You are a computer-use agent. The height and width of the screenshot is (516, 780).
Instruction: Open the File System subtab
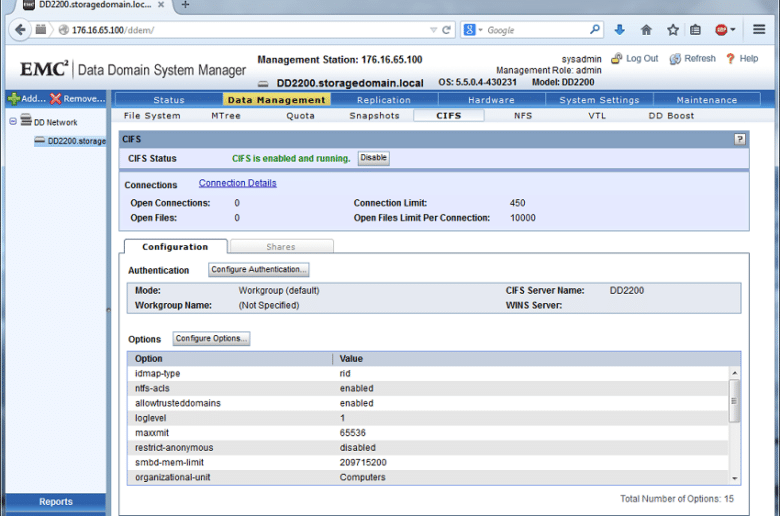[152, 115]
